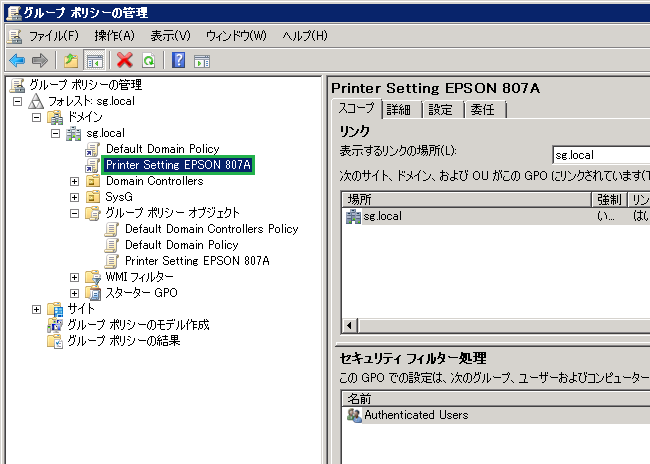Open the 表示(V) menu

coord(170,36)
